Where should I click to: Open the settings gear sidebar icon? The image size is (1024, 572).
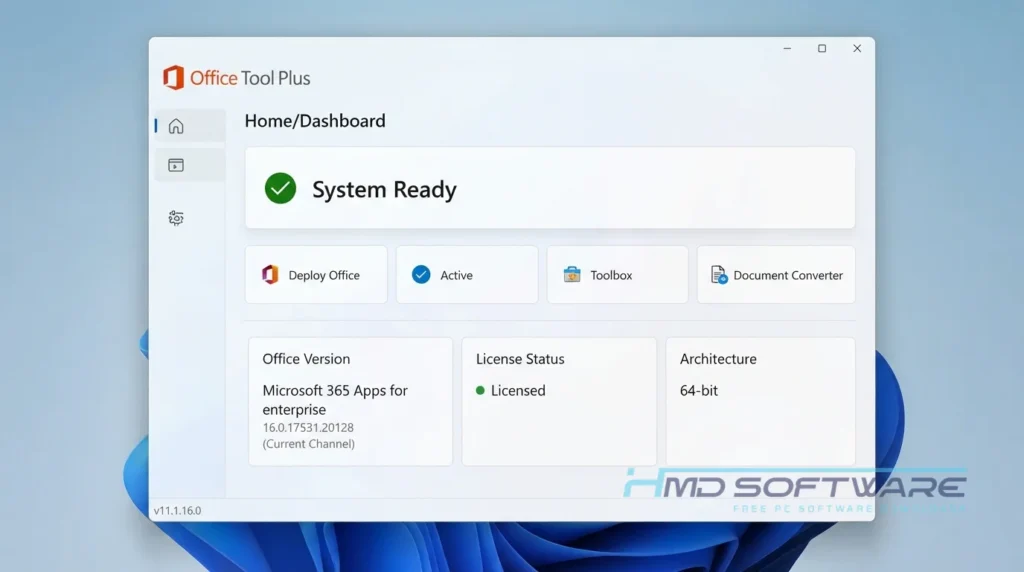coord(176,217)
